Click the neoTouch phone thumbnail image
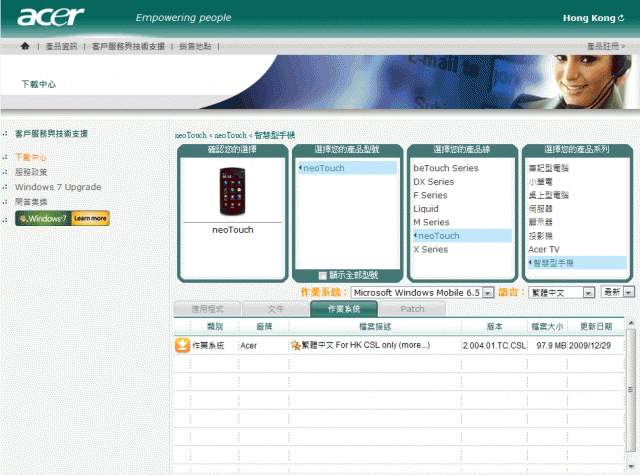Screen dimensions: 640x475 click(232, 191)
